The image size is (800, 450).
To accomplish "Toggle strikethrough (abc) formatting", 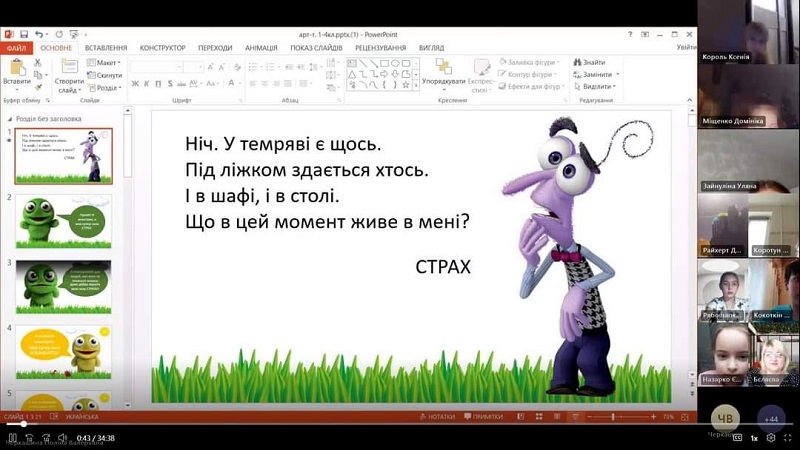I will point(181,83).
